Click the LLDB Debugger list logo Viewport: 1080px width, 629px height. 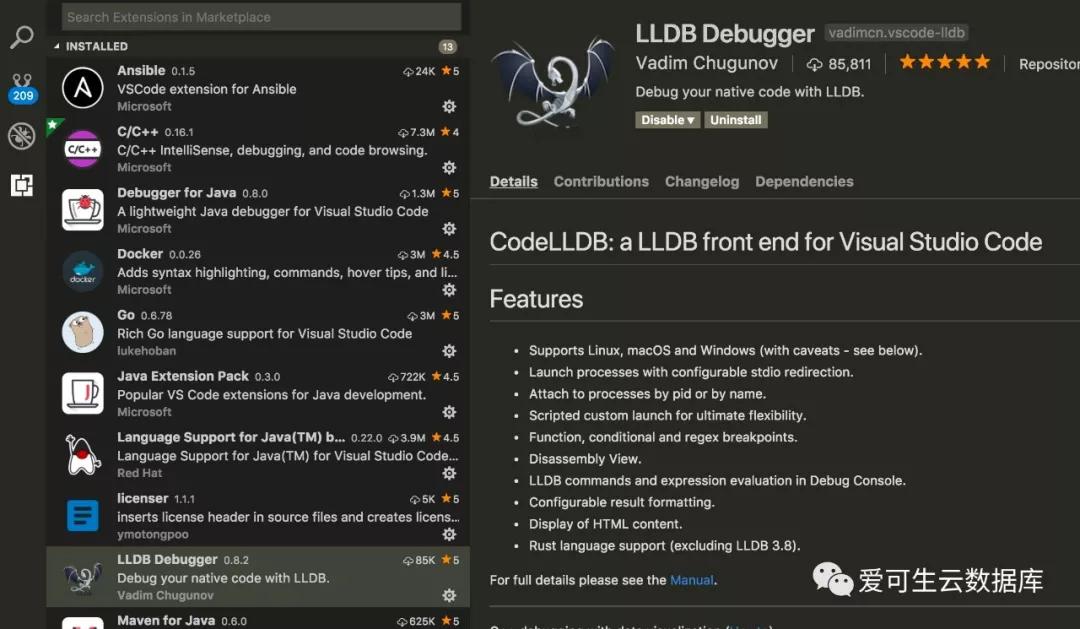click(83, 577)
